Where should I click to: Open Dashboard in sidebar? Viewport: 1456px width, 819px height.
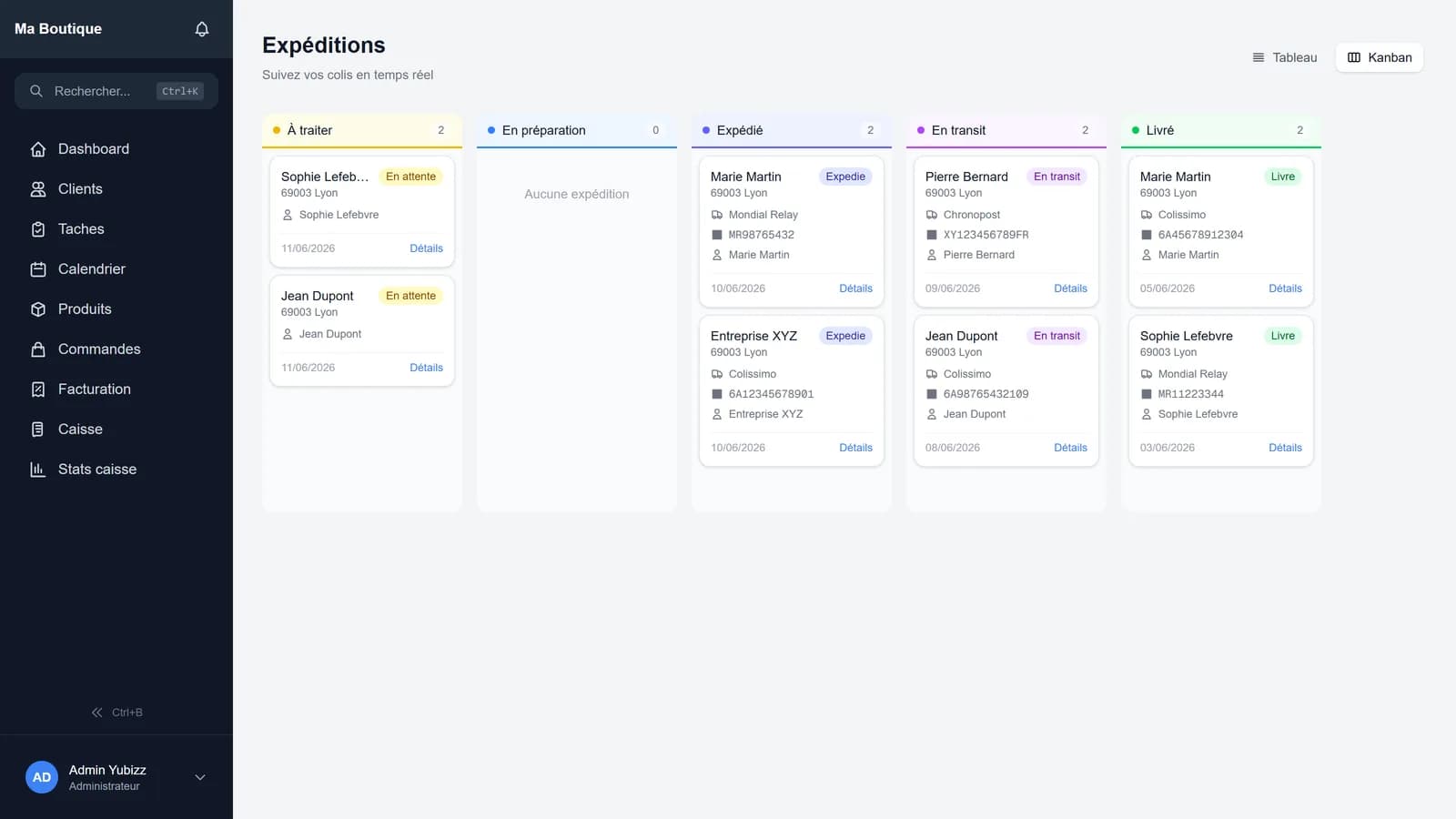click(x=116, y=149)
